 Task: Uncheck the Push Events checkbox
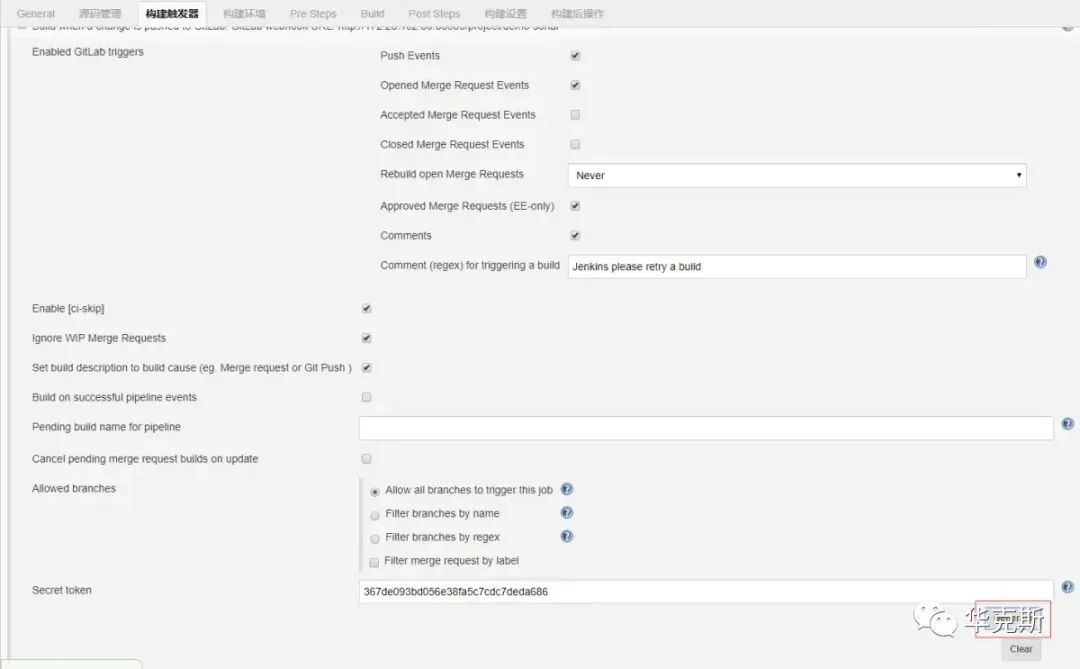tap(575, 56)
